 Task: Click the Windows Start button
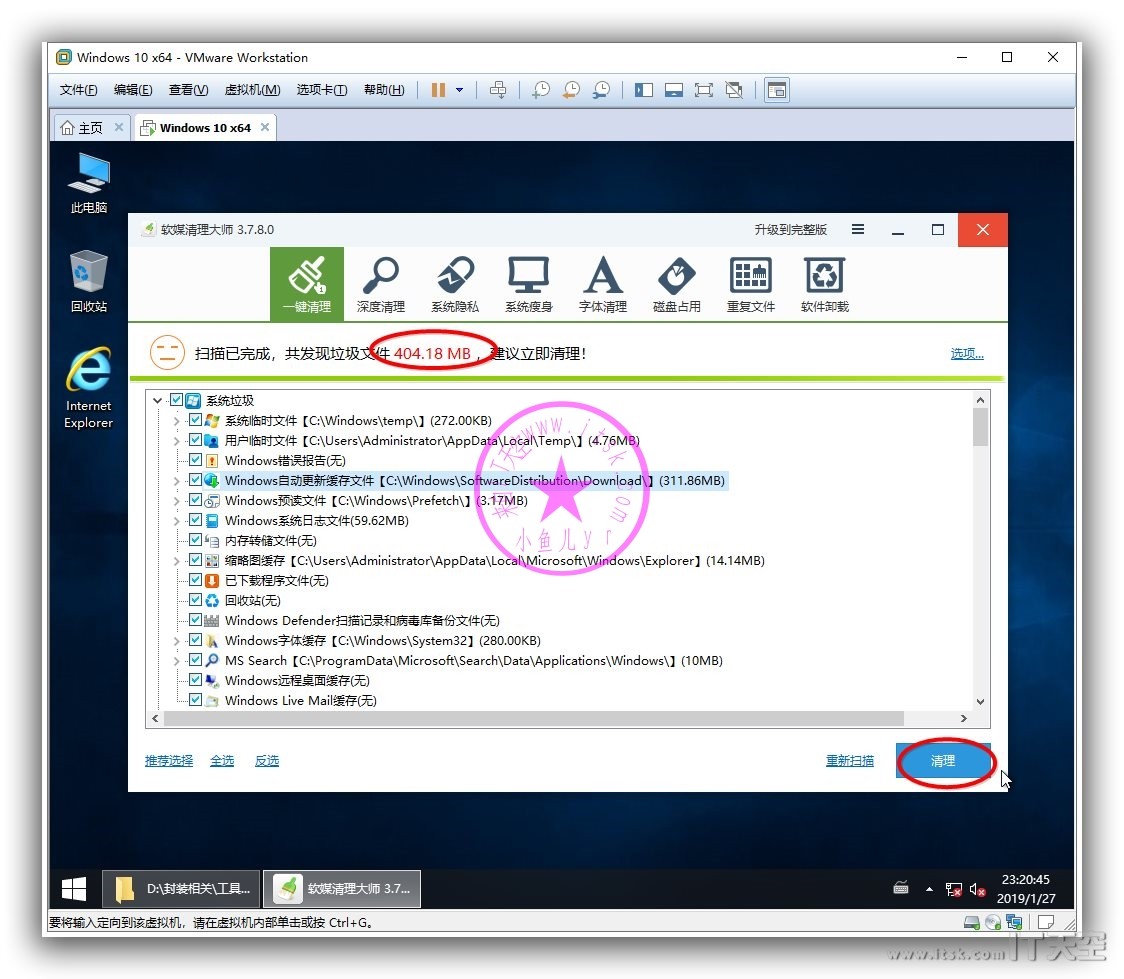pos(74,889)
